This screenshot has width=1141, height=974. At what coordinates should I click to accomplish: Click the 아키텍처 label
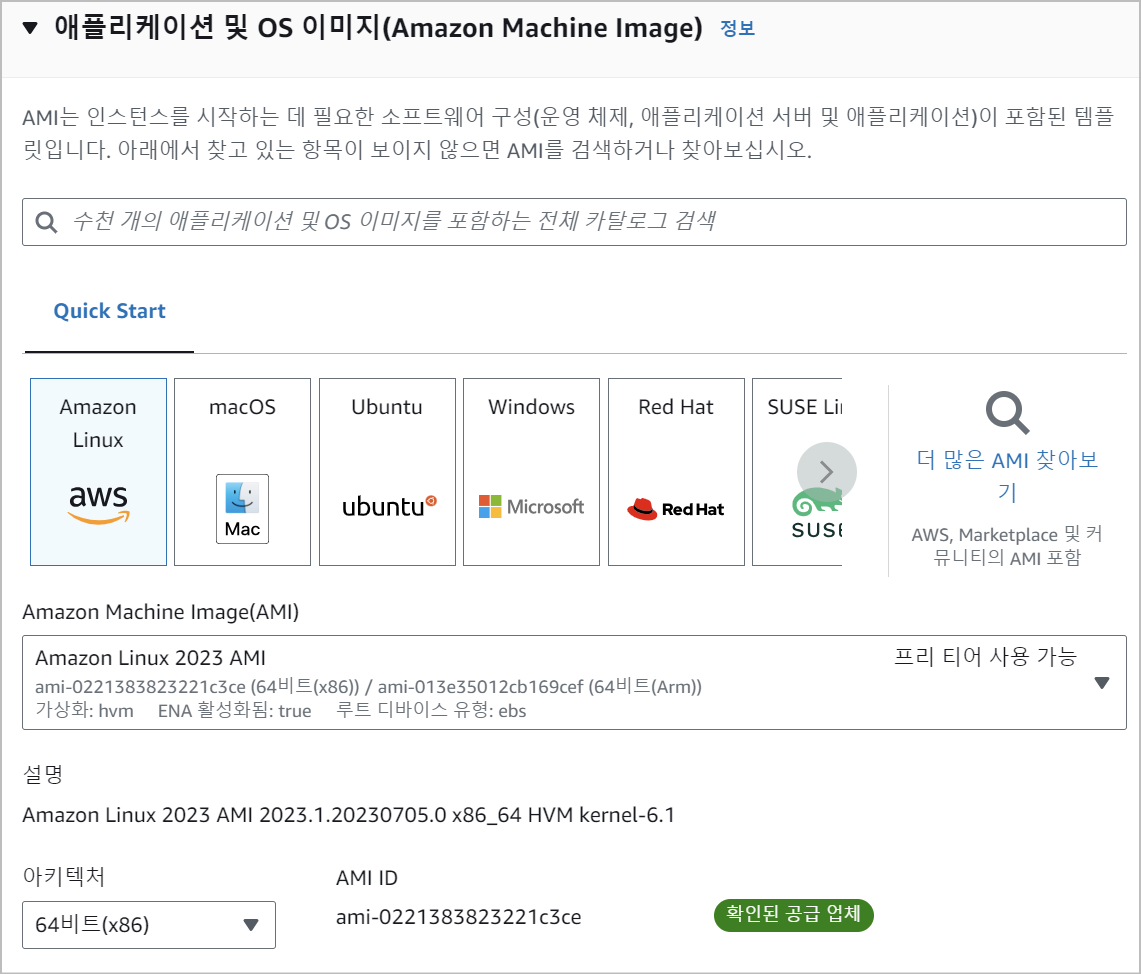[x=64, y=877]
